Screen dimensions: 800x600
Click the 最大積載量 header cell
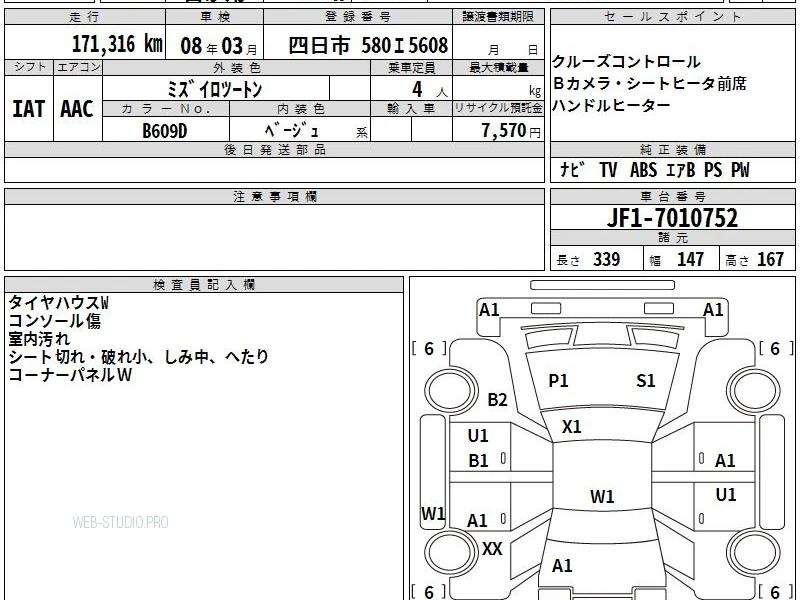498,67
